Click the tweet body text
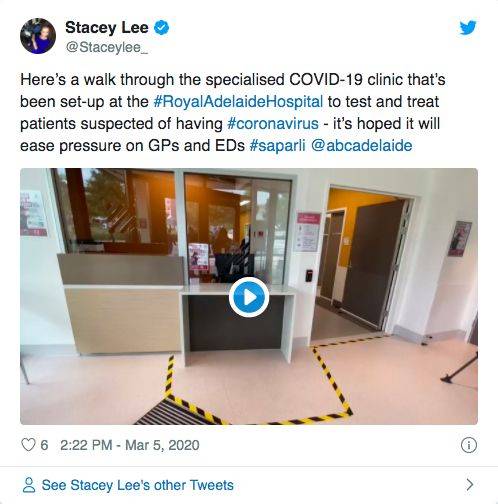 (233, 113)
